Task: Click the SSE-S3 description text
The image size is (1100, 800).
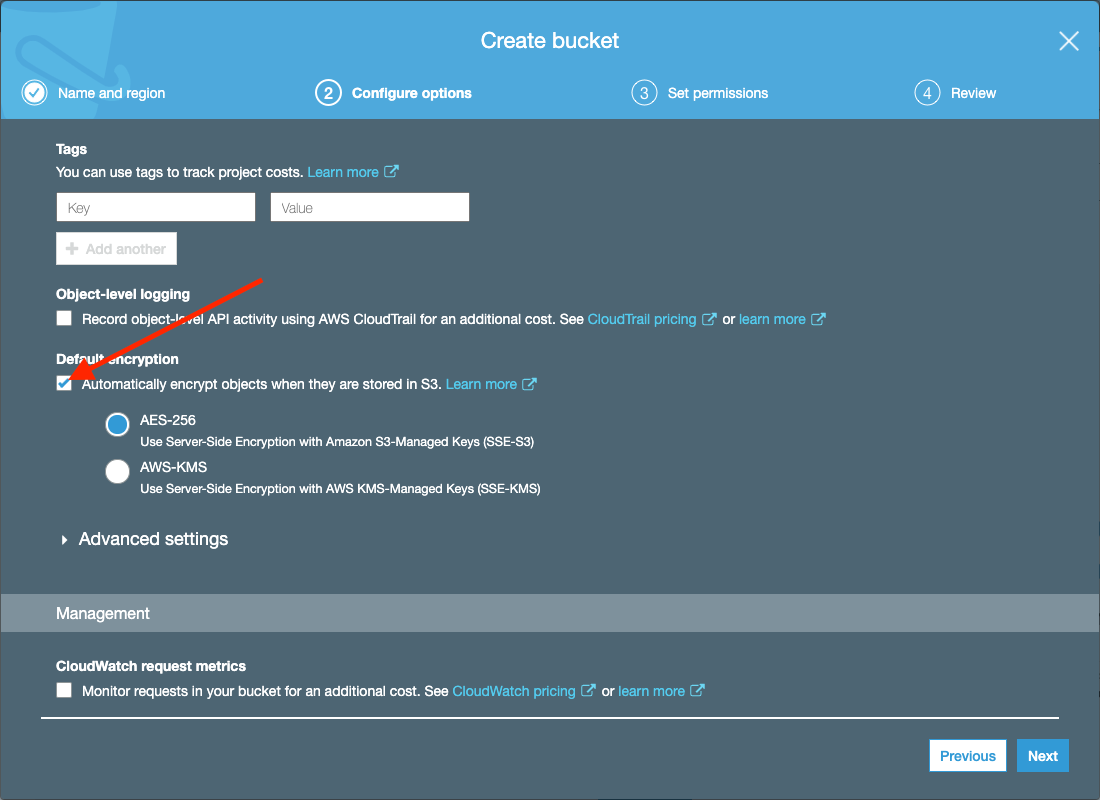Action: coord(337,442)
